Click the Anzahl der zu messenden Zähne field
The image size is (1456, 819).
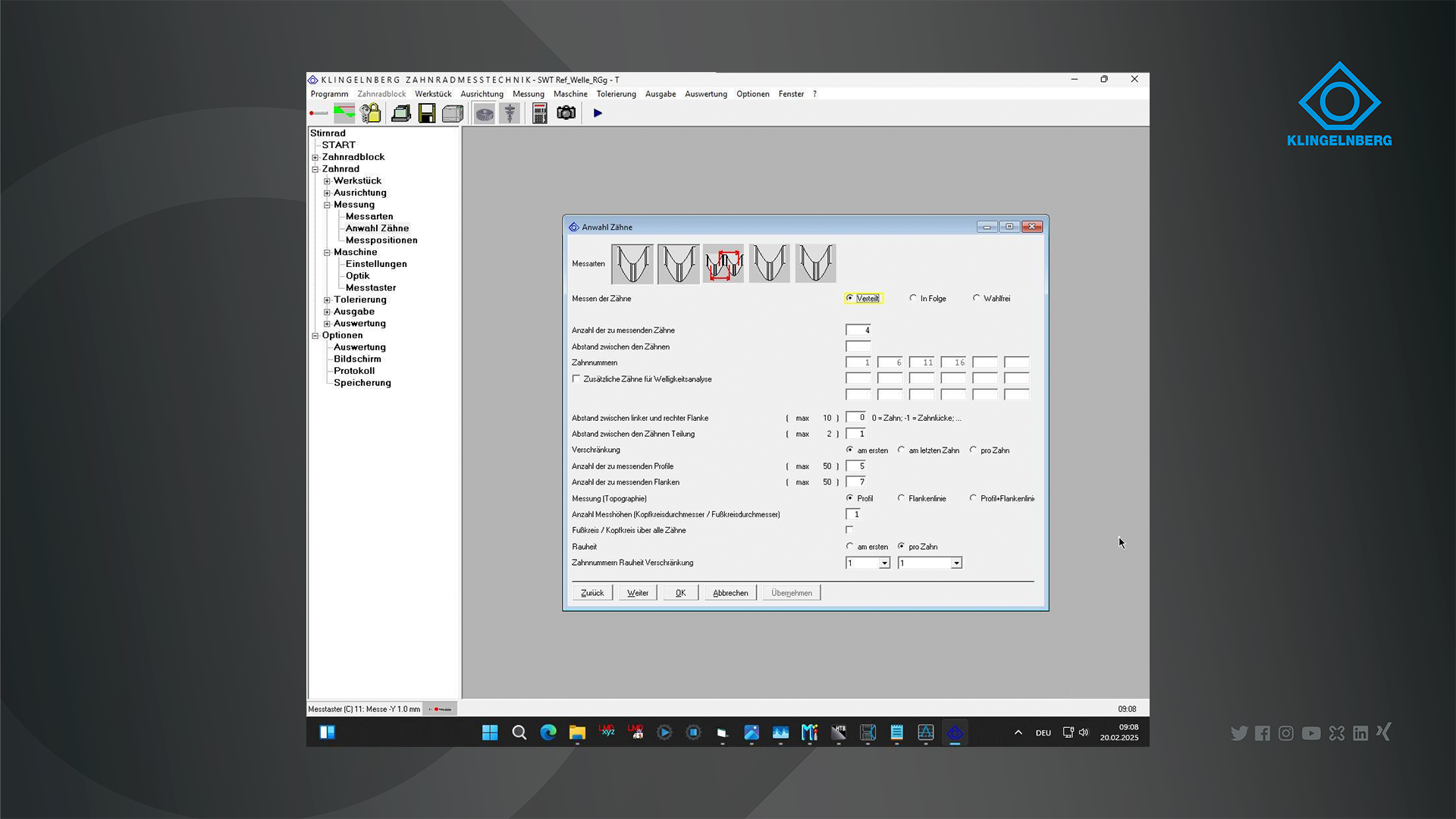tap(858, 330)
